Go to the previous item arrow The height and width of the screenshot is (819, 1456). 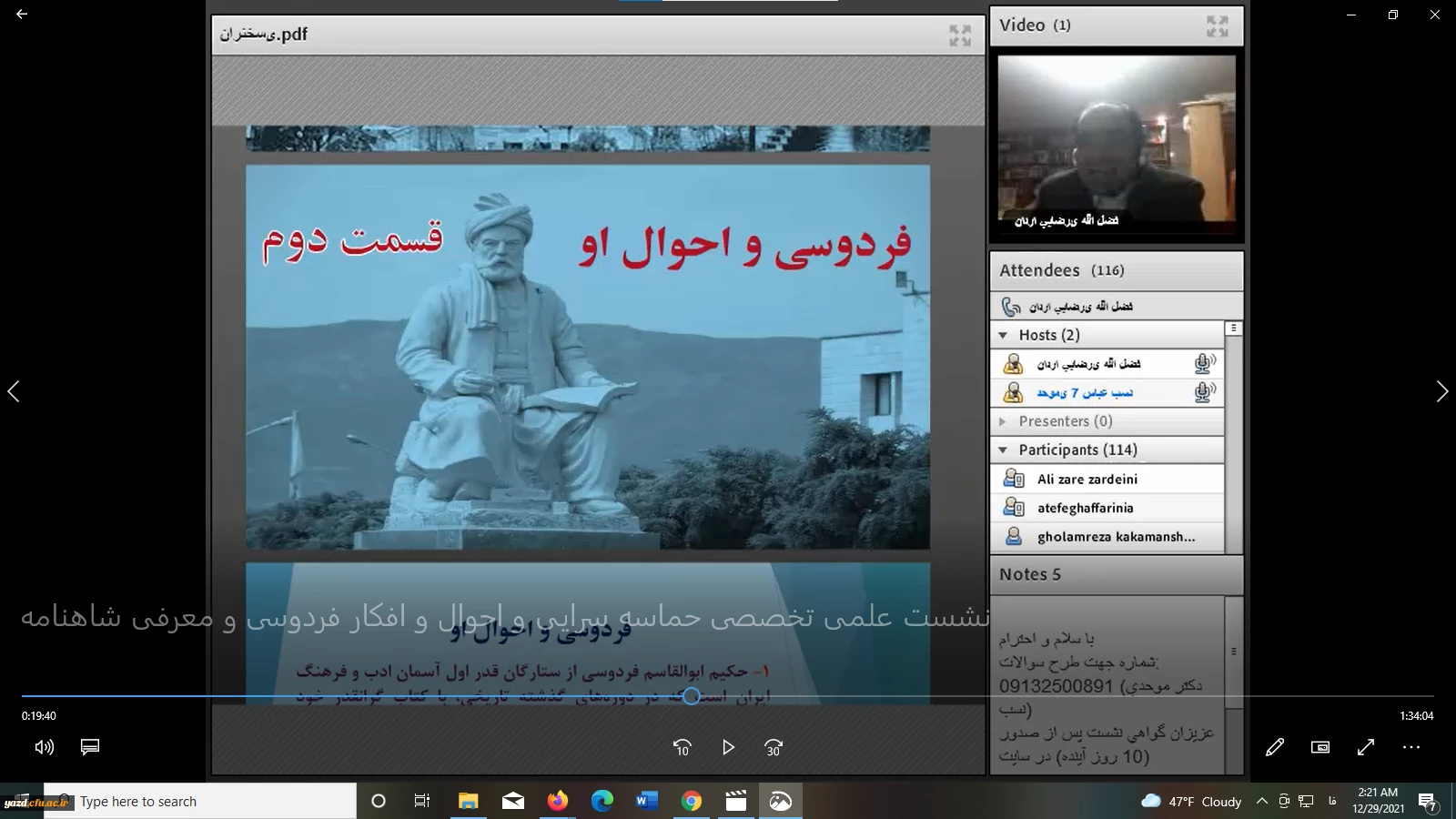tap(14, 391)
